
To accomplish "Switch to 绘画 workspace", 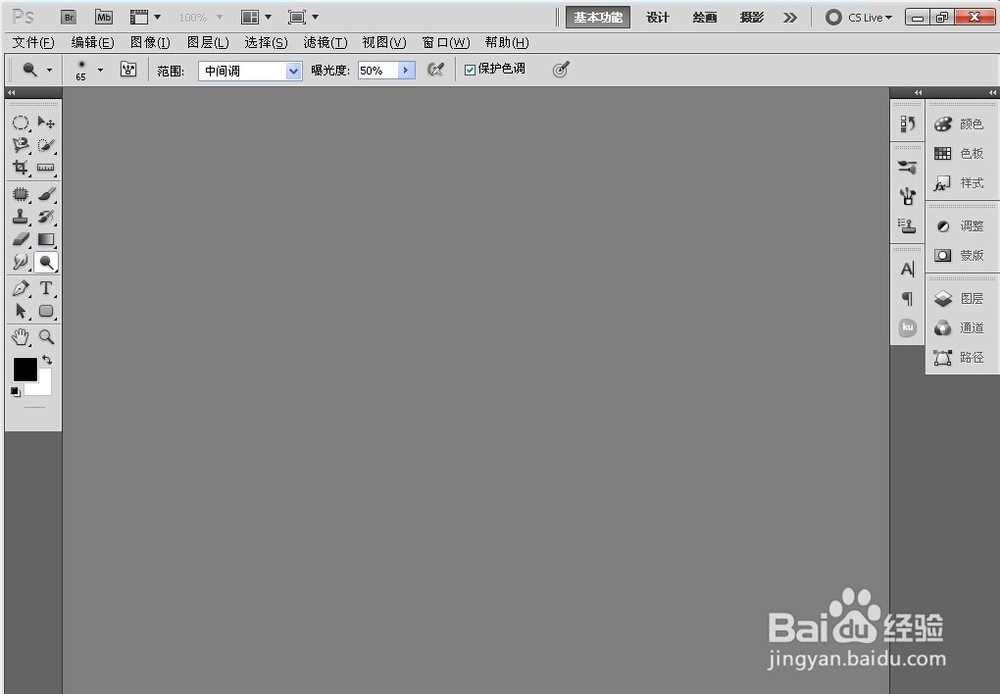I will [x=705, y=17].
